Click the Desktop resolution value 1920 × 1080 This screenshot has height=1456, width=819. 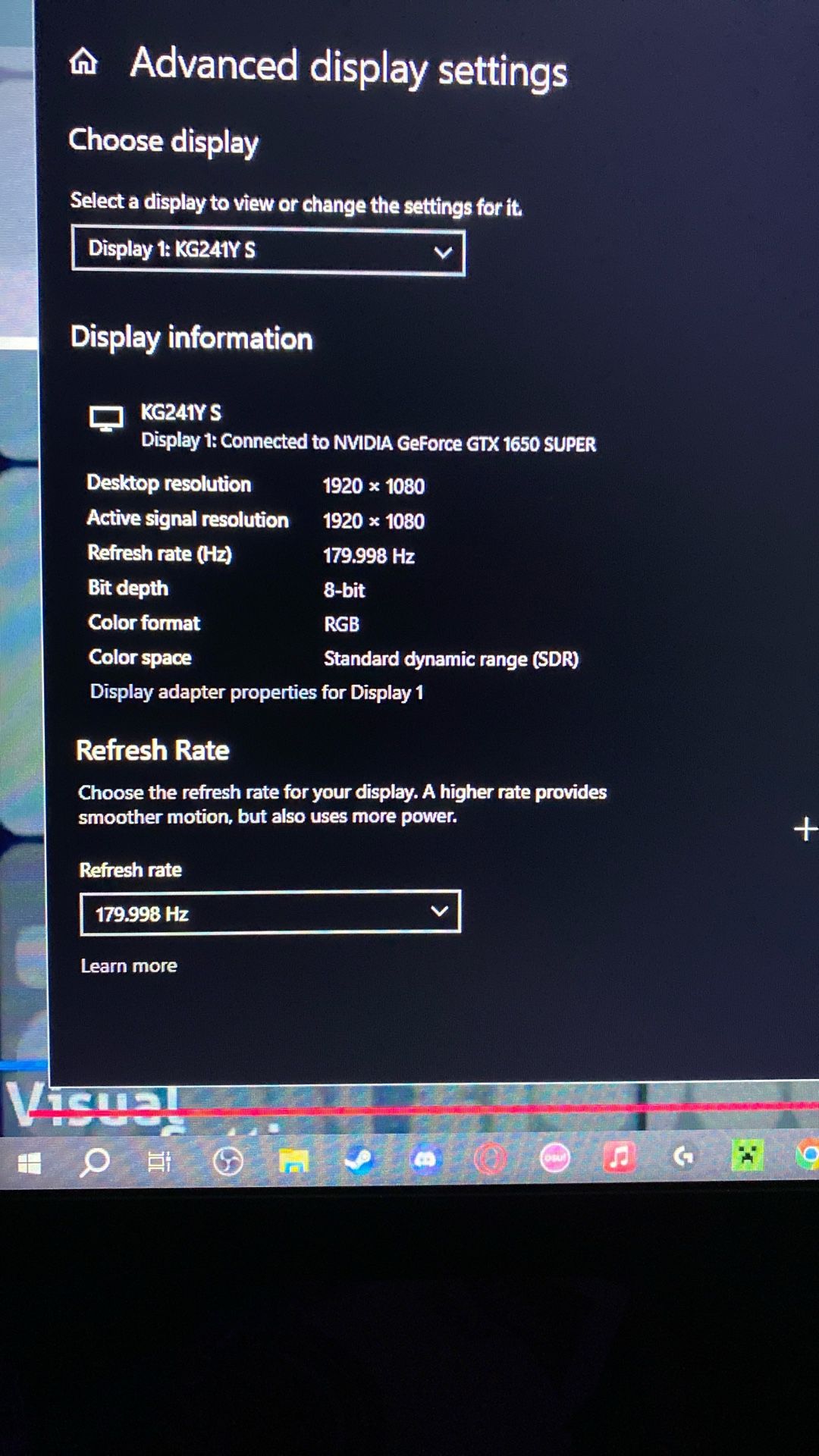(373, 485)
